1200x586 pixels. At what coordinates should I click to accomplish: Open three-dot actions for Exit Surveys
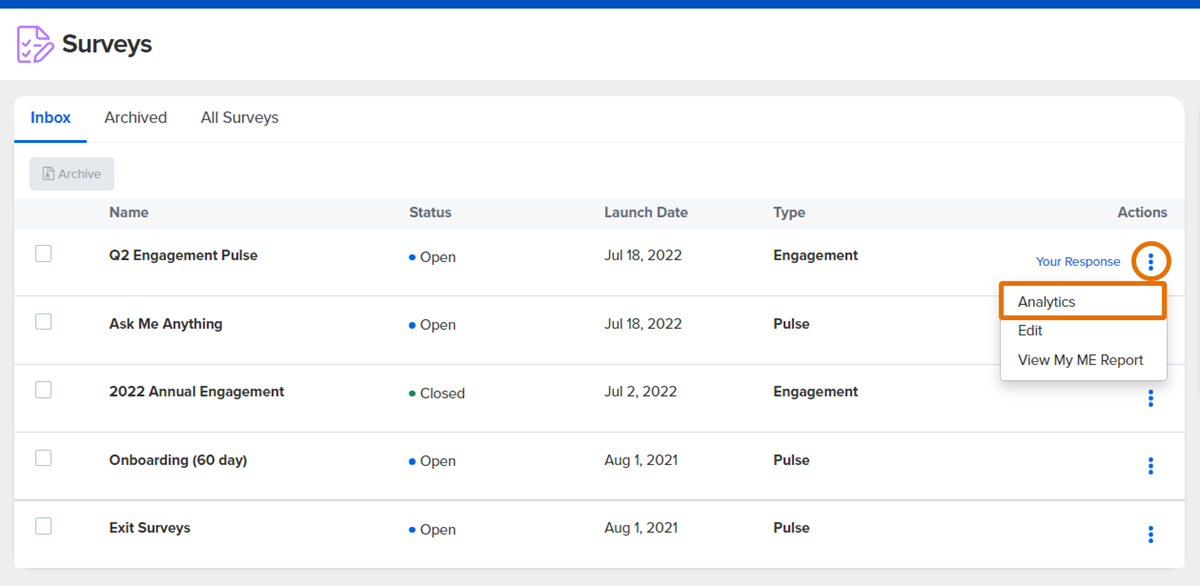pyautogui.click(x=1151, y=534)
